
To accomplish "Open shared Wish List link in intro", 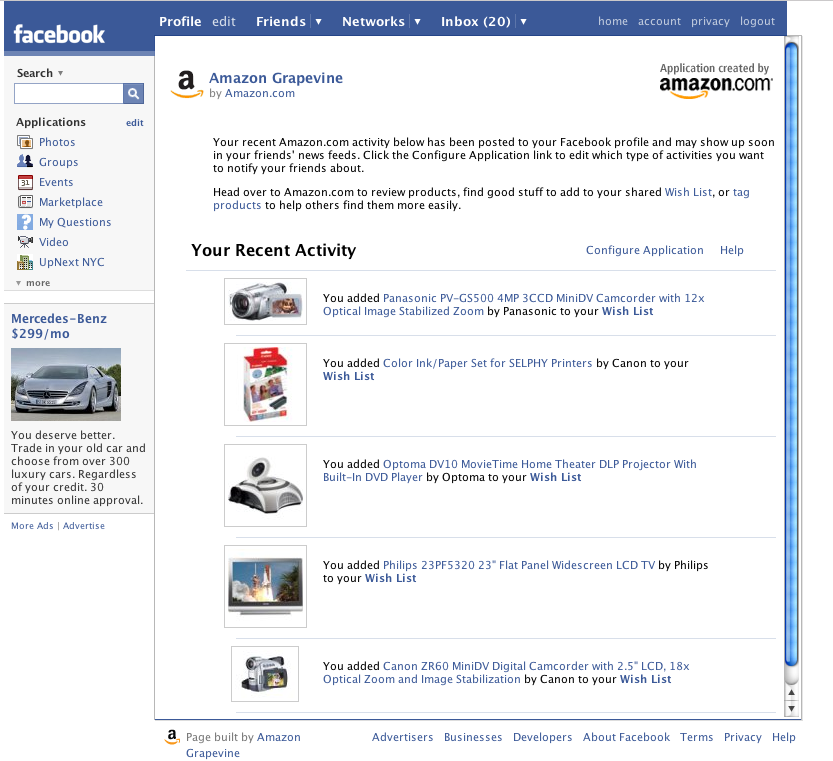I will (688, 192).
